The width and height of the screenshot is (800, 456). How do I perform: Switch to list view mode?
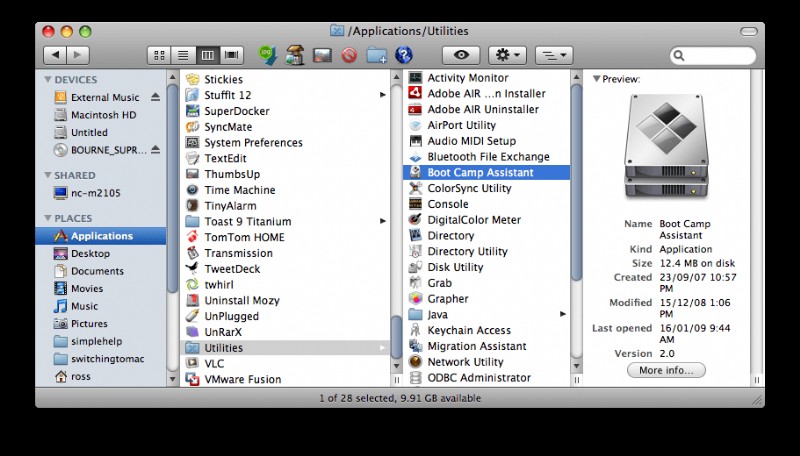[183, 55]
